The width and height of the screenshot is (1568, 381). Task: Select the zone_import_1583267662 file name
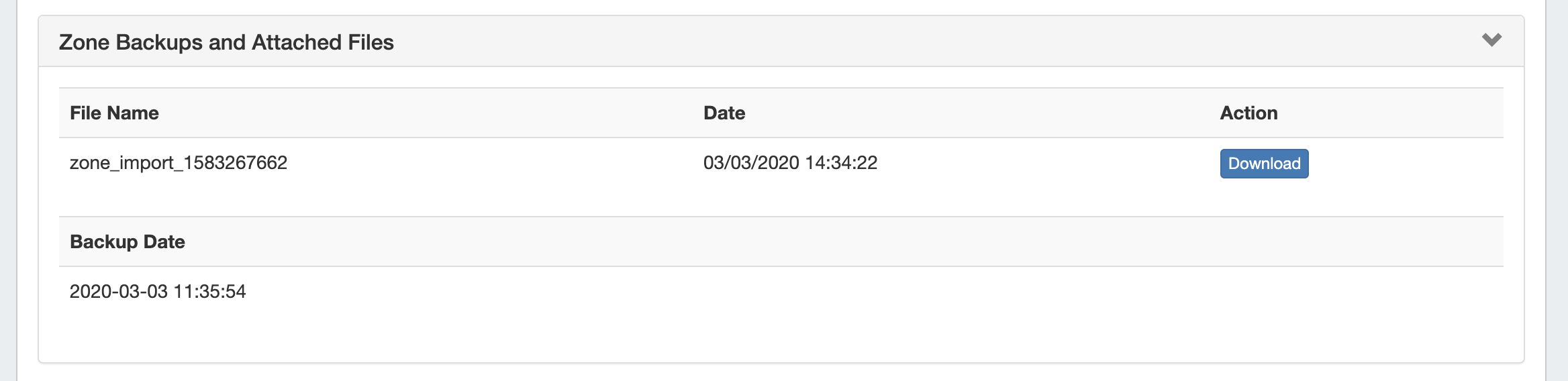[179, 163]
